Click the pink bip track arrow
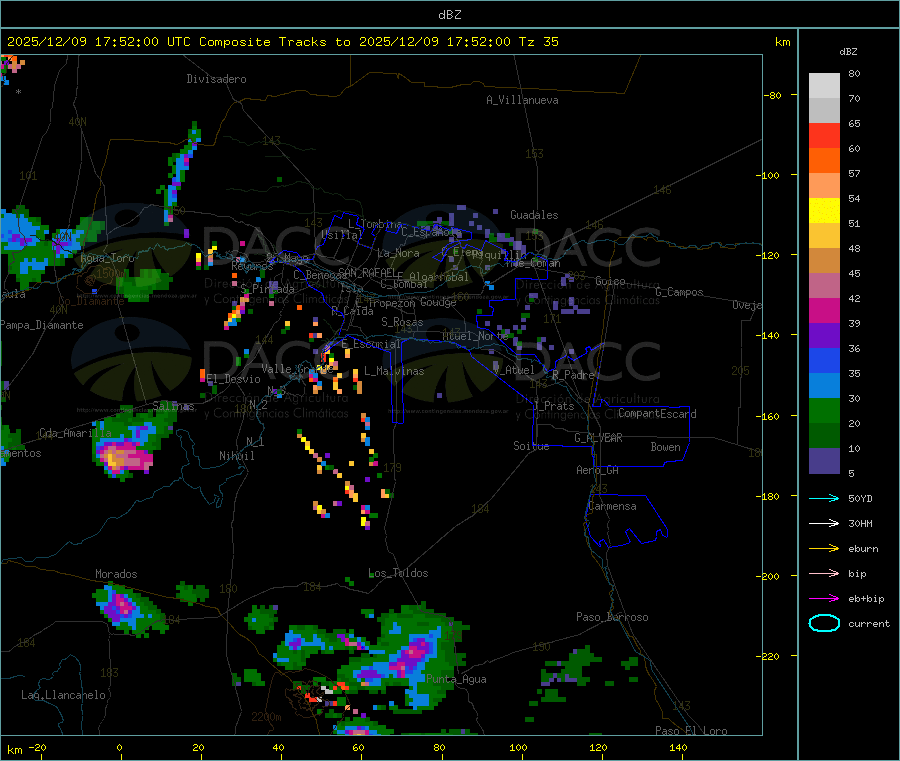This screenshot has width=900, height=761. (x=824, y=573)
